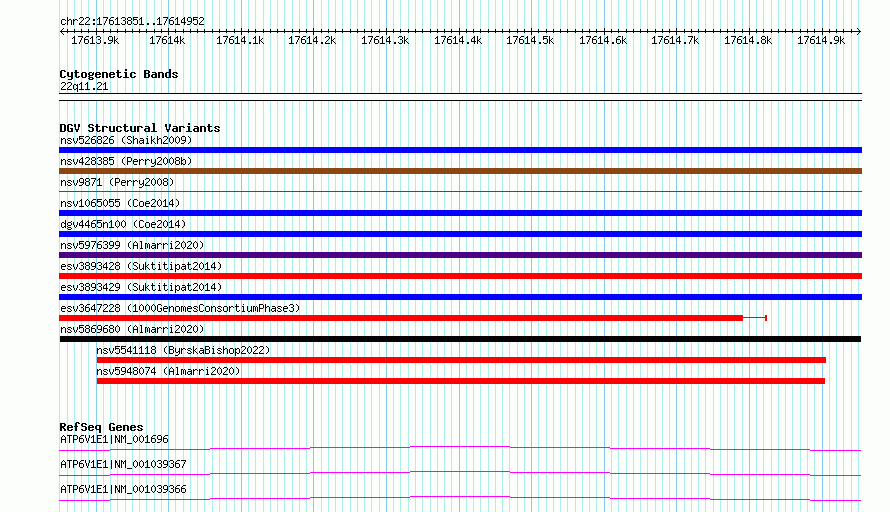Click the DGV Structural Variants track title
The image size is (890, 512).
(140, 128)
